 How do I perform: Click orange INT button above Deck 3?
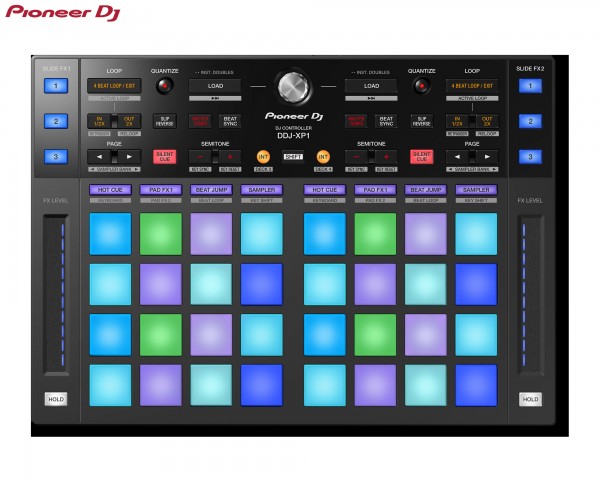click(x=263, y=157)
